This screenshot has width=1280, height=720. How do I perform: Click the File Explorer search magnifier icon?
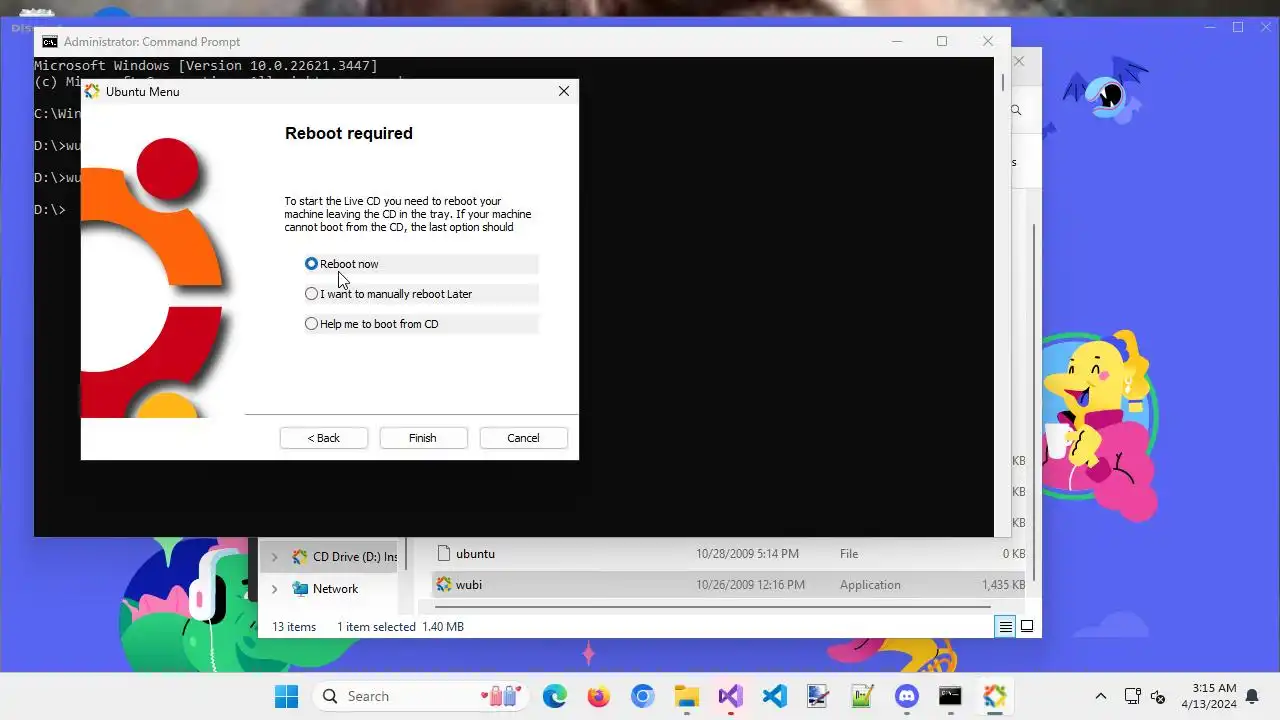[x=1016, y=111]
